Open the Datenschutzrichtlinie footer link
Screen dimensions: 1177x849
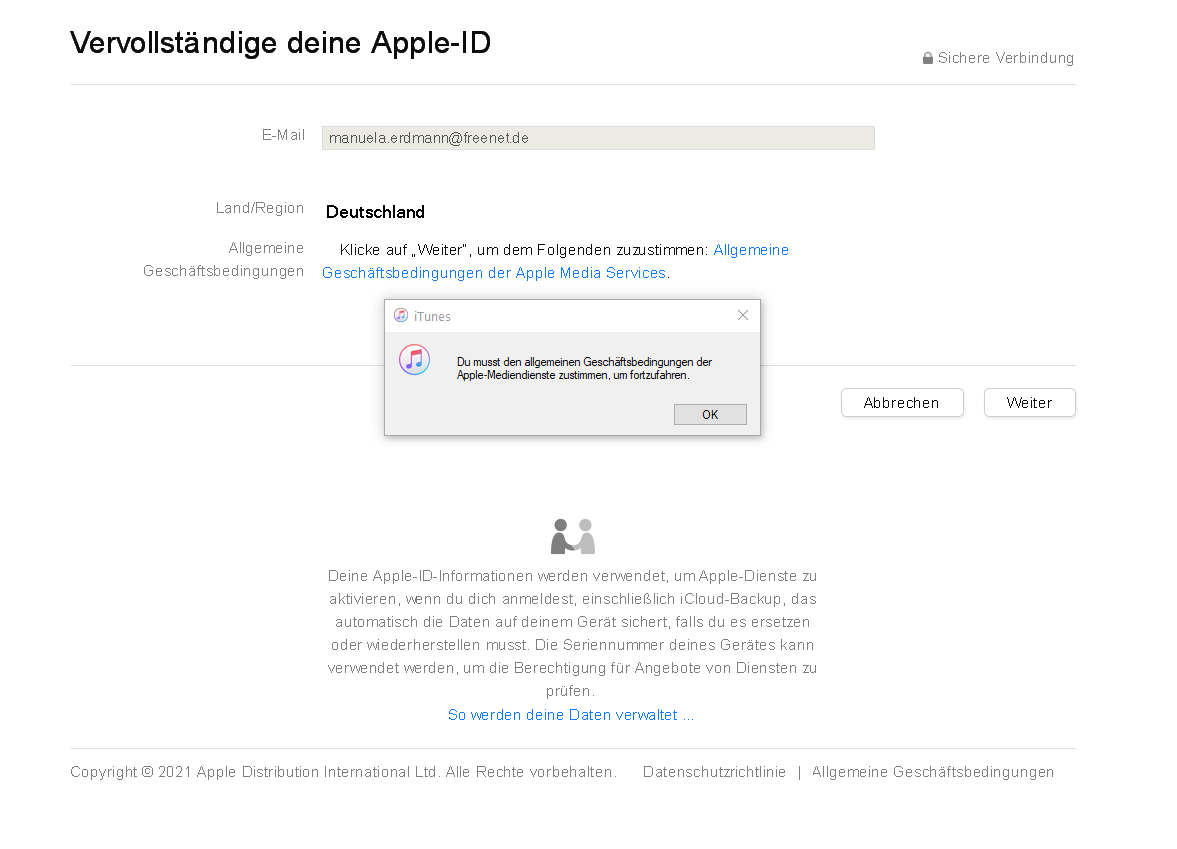tap(714, 772)
